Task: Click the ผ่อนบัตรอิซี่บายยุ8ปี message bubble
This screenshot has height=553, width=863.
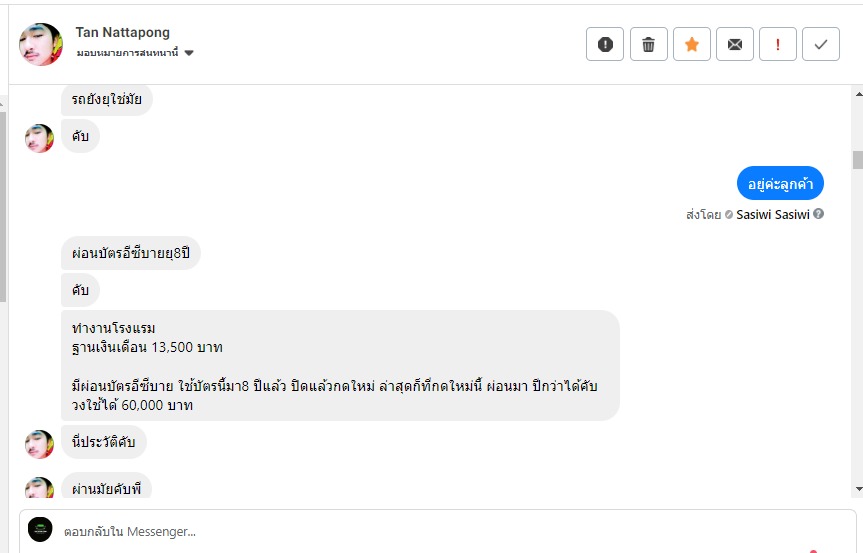Action: (131, 253)
